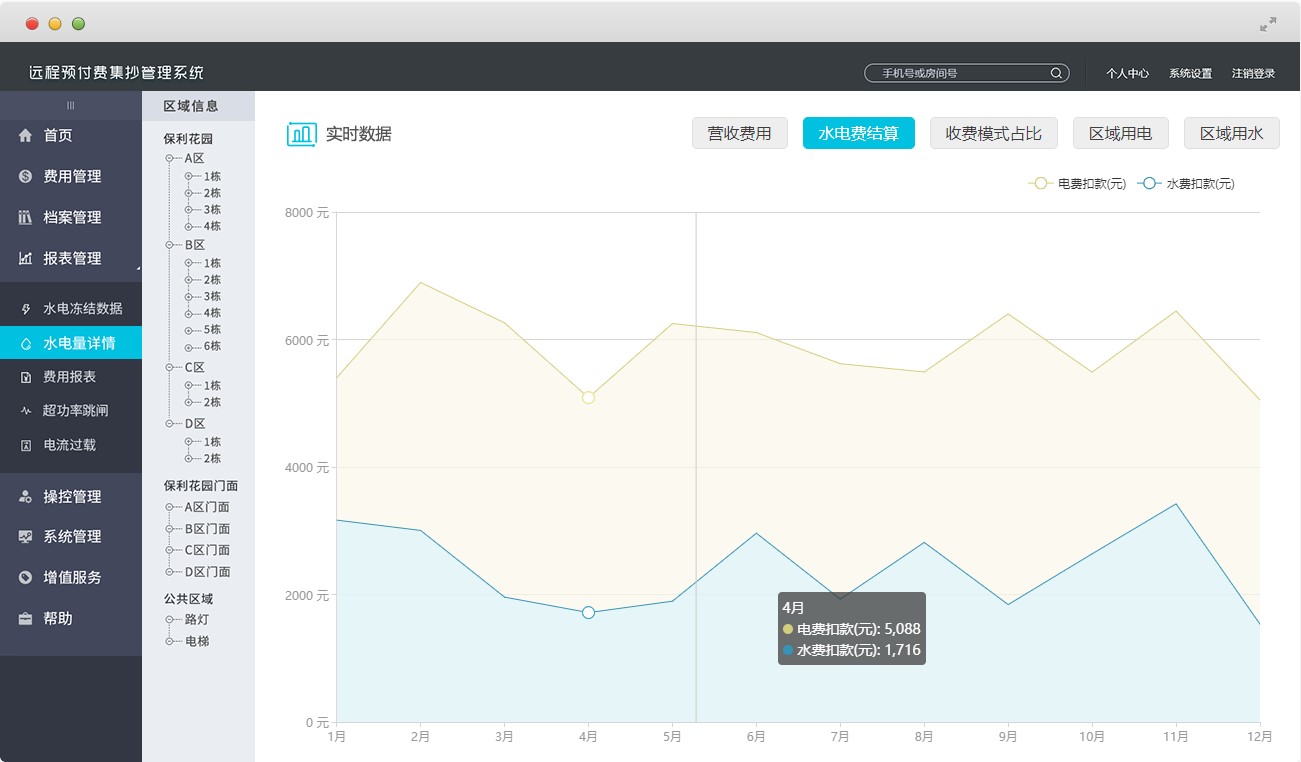Switch to the 收费模式占比 tab
The width and height of the screenshot is (1301, 762).
(994, 133)
